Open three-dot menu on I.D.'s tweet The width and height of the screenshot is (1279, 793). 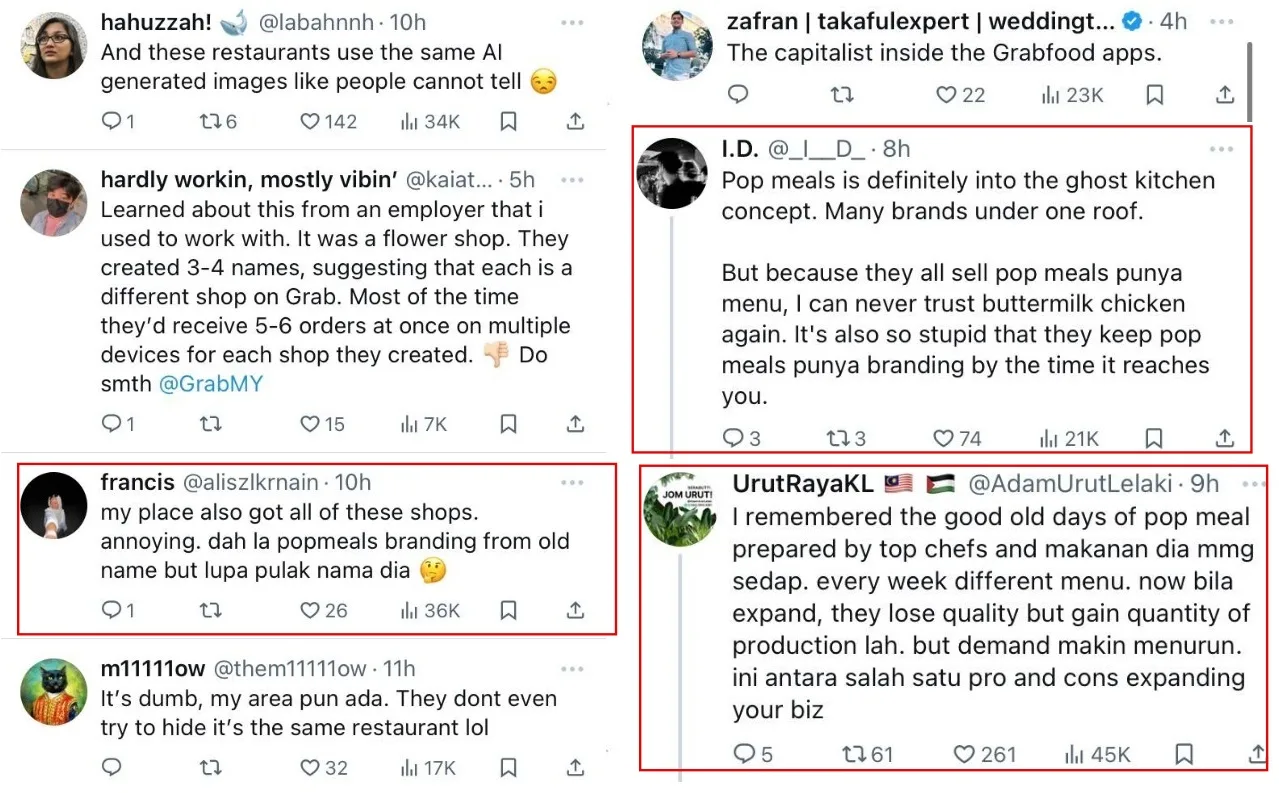pos(1221,149)
